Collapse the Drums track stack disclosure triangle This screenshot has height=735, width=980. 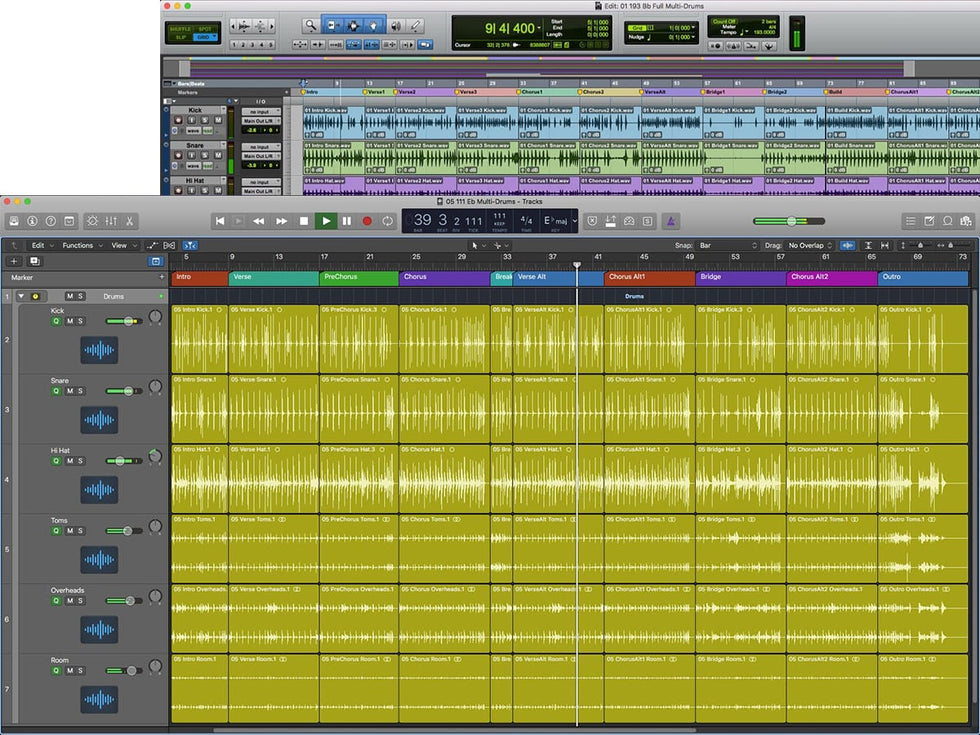pos(21,296)
